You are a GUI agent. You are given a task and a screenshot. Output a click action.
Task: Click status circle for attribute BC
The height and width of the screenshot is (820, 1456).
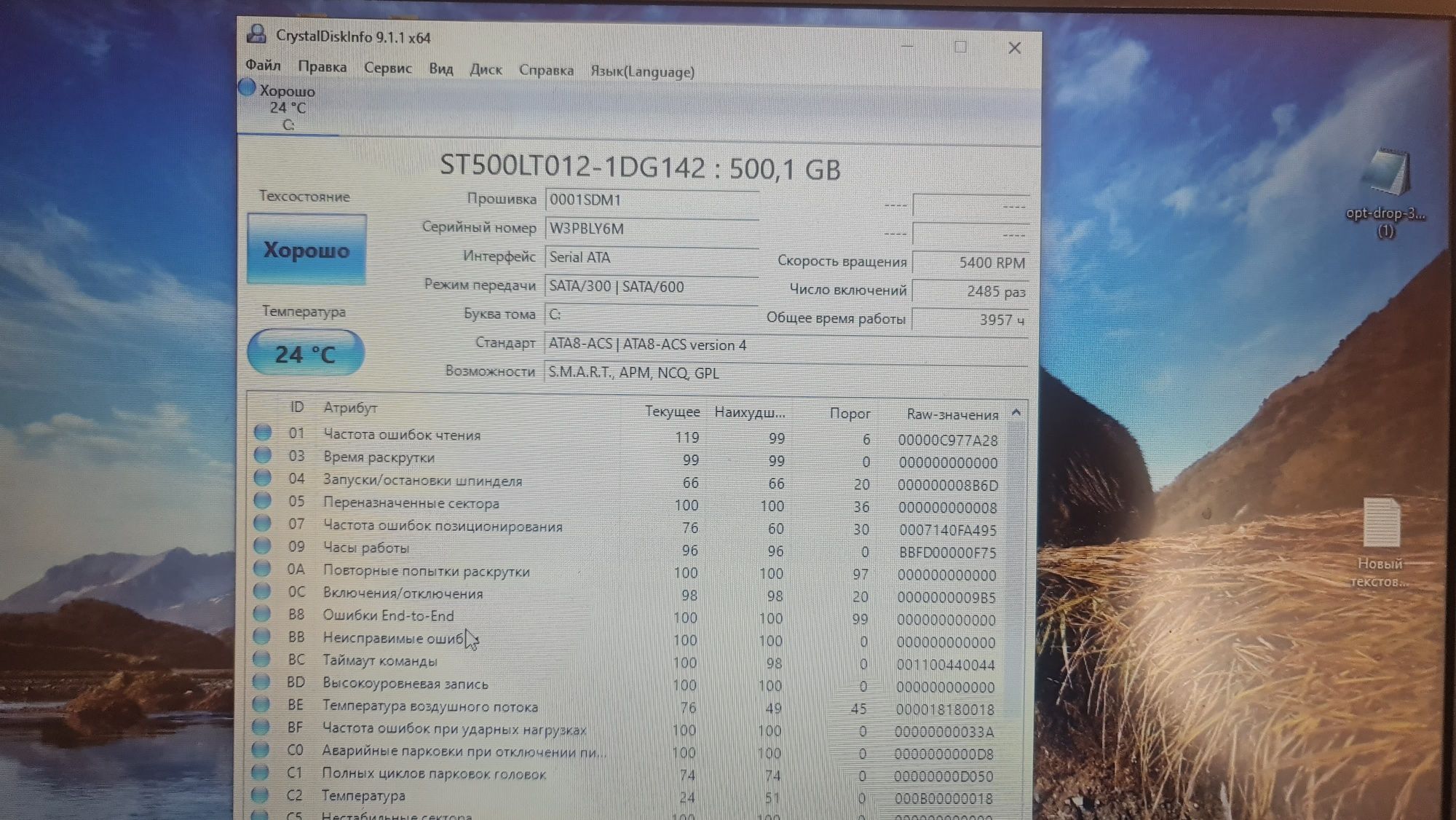click(x=261, y=659)
